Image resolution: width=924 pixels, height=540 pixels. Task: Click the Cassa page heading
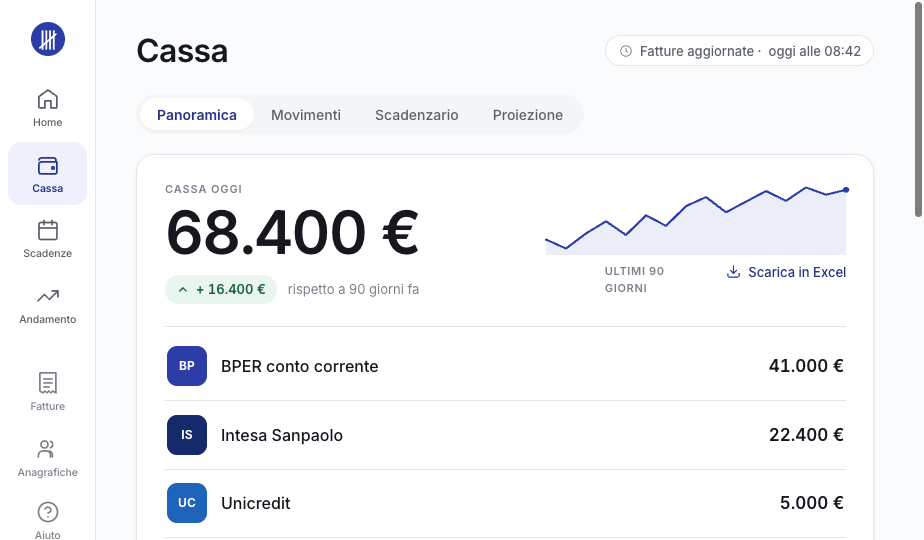pyautogui.click(x=182, y=51)
